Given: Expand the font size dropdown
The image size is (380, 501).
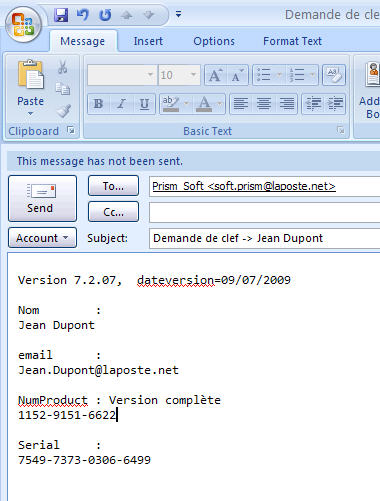Looking at the screenshot, I should pyautogui.click(x=194, y=75).
